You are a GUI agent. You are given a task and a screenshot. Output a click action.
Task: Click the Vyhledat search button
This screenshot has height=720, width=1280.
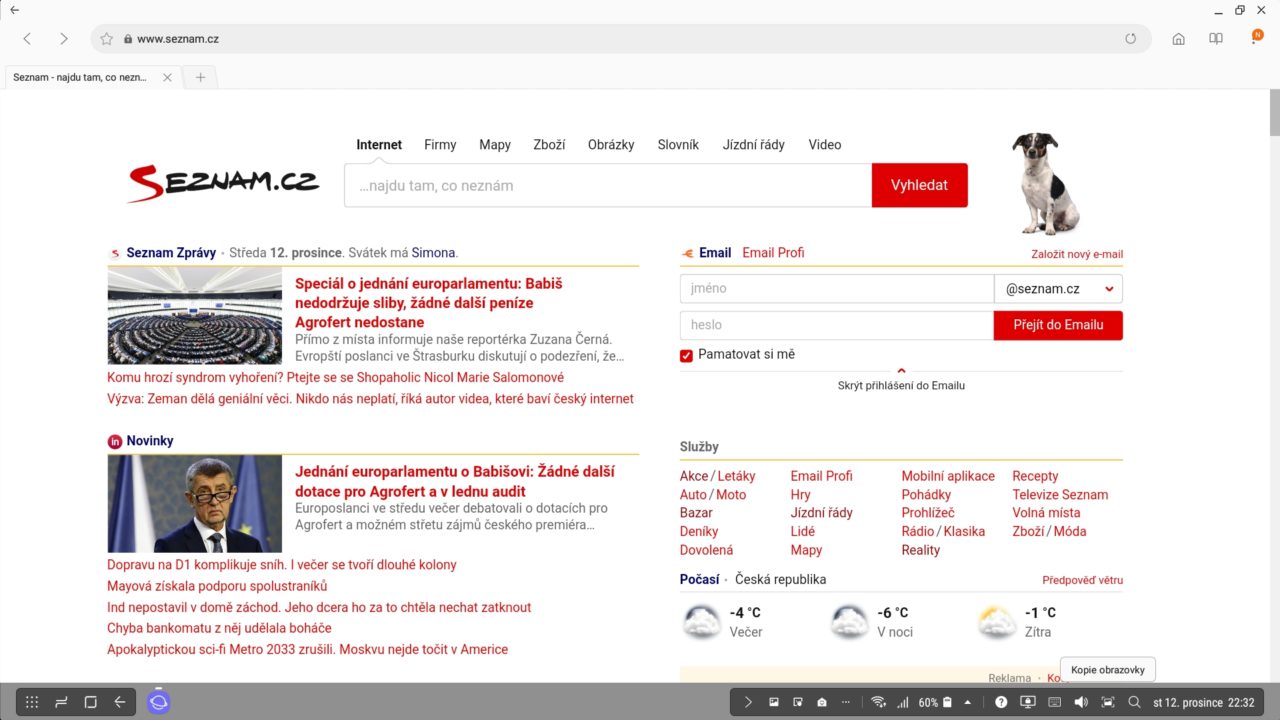click(919, 185)
